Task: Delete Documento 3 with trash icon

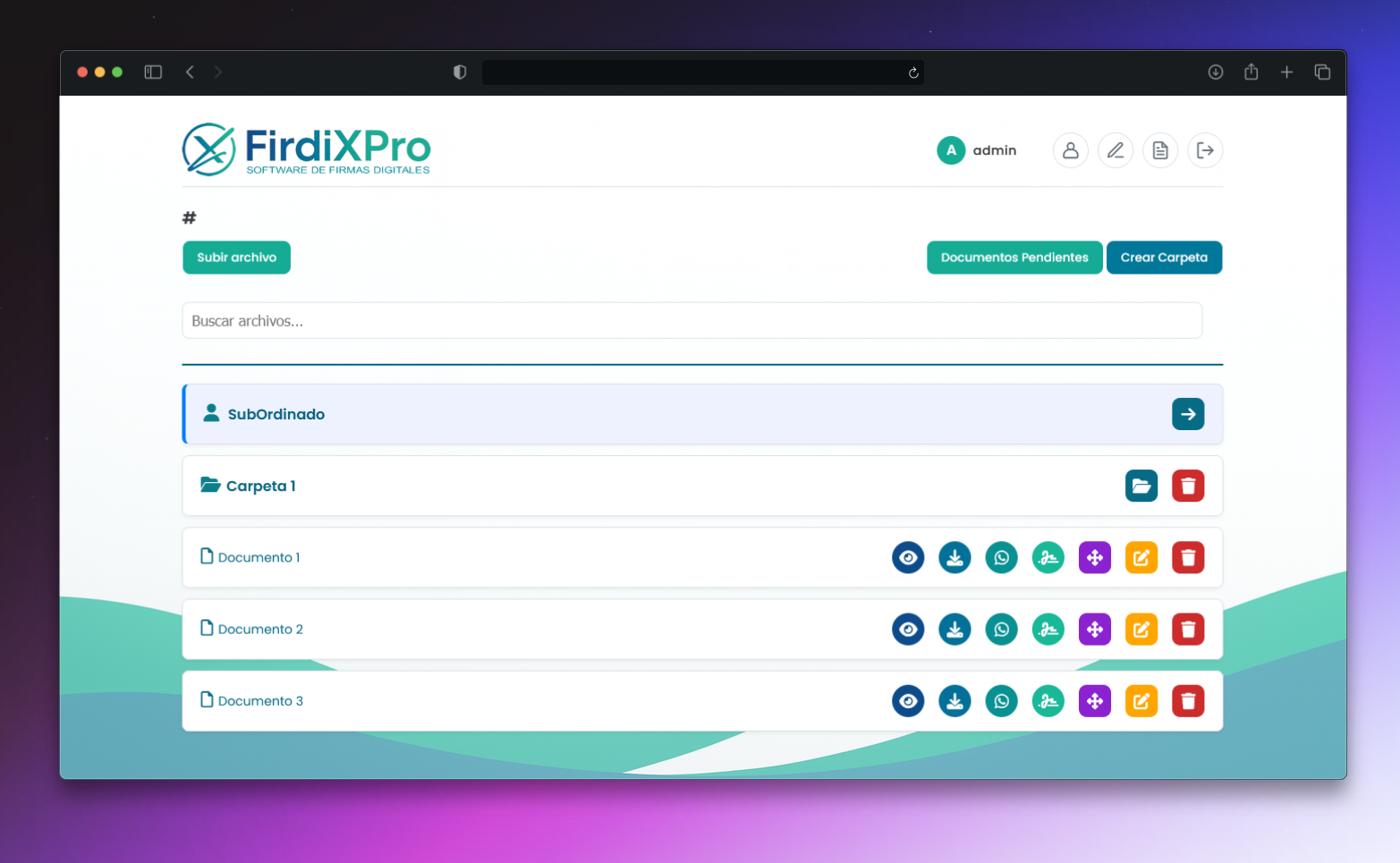Action: pyautogui.click(x=1187, y=701)
